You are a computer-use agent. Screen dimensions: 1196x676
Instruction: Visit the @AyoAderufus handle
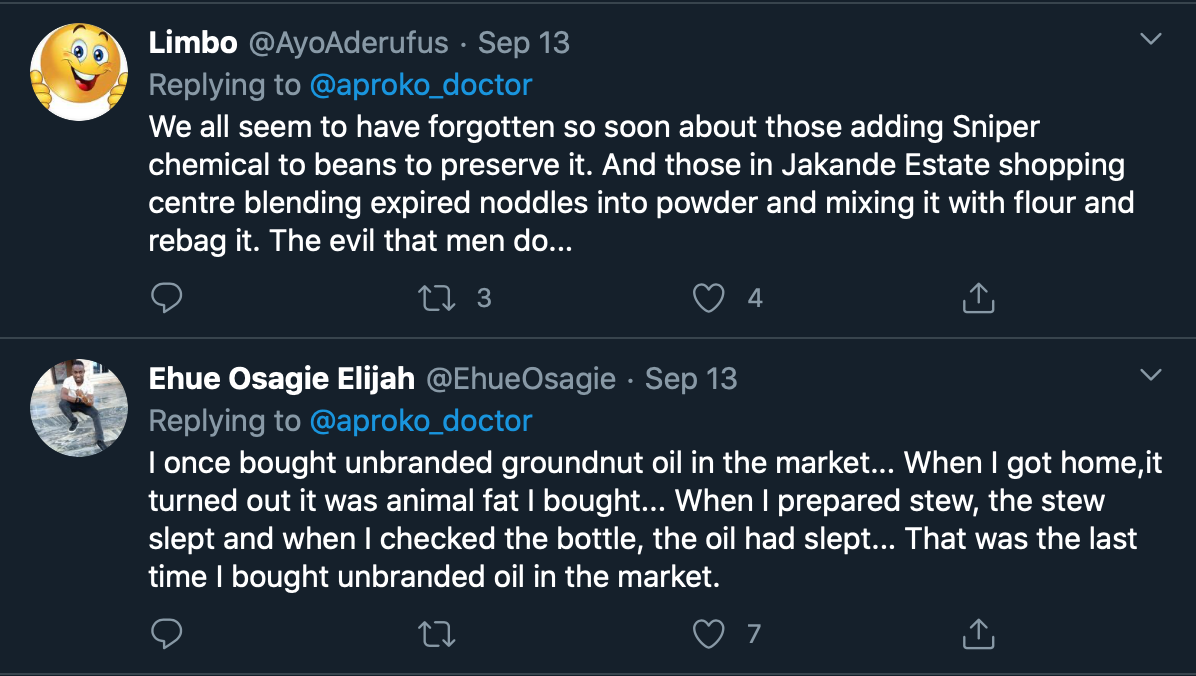[348, 43]
